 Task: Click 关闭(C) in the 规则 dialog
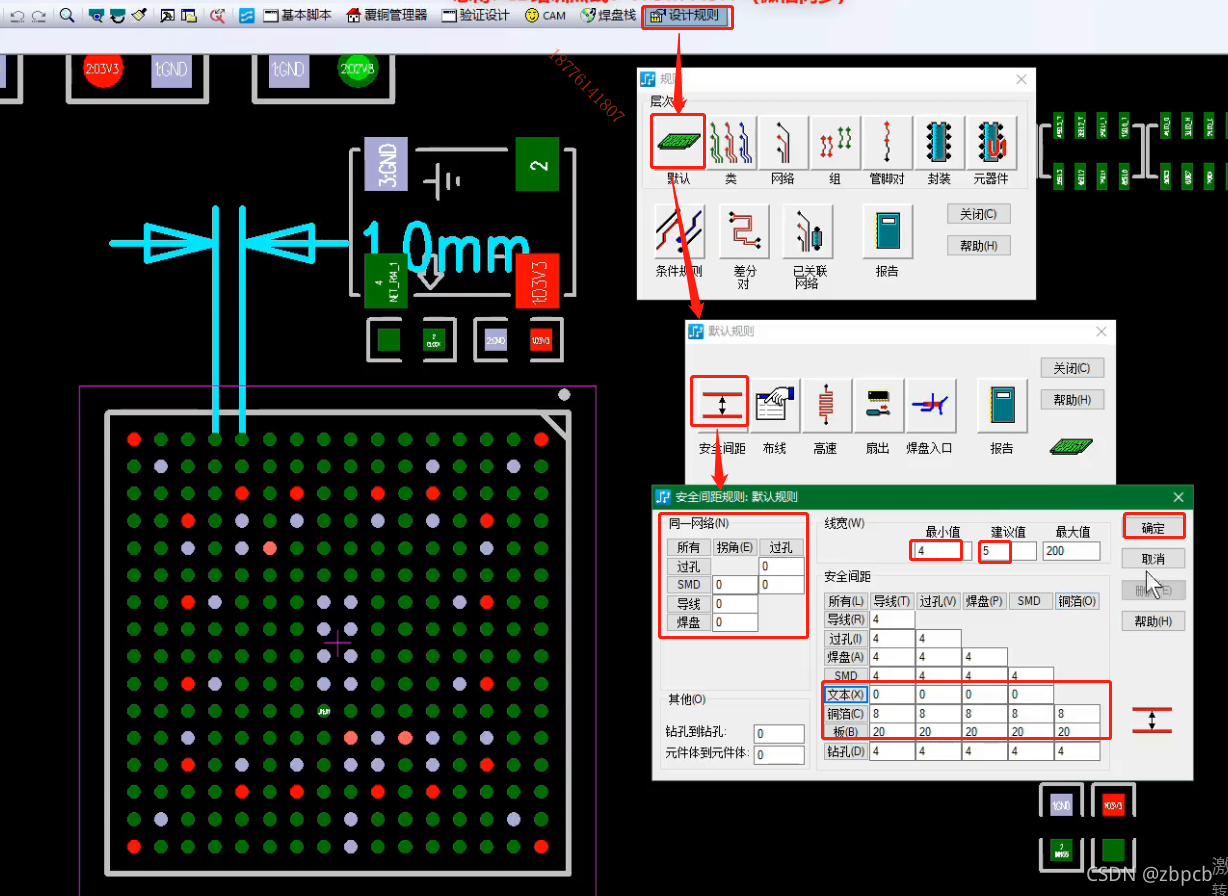[978, 214]
